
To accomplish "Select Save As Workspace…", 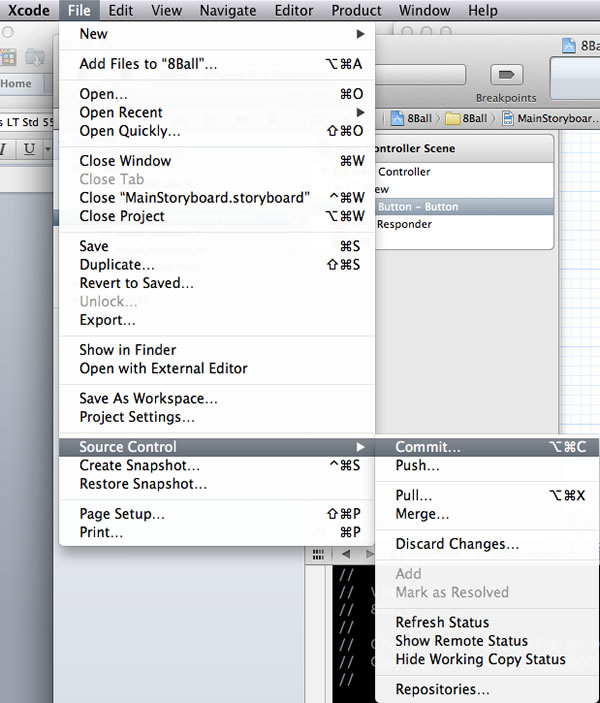I will [217, 399].
